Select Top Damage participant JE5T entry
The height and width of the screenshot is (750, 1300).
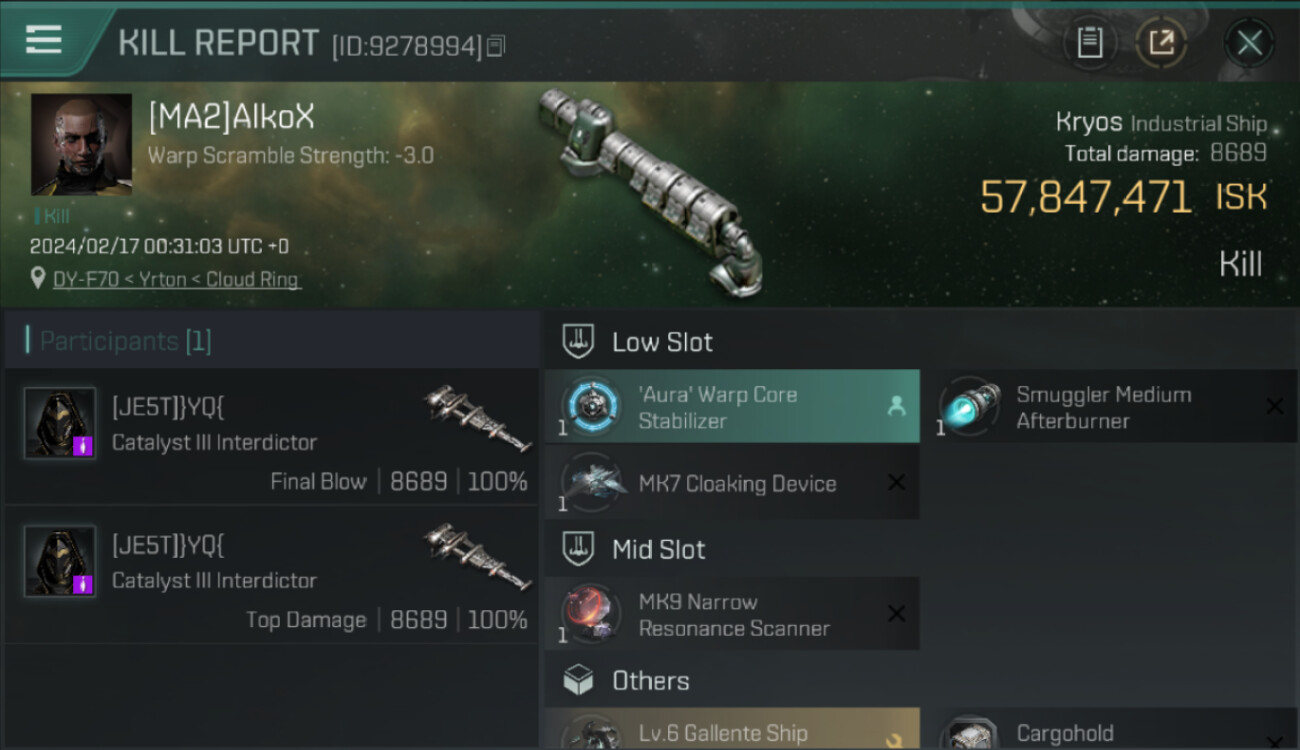click(x=271, y=575)
